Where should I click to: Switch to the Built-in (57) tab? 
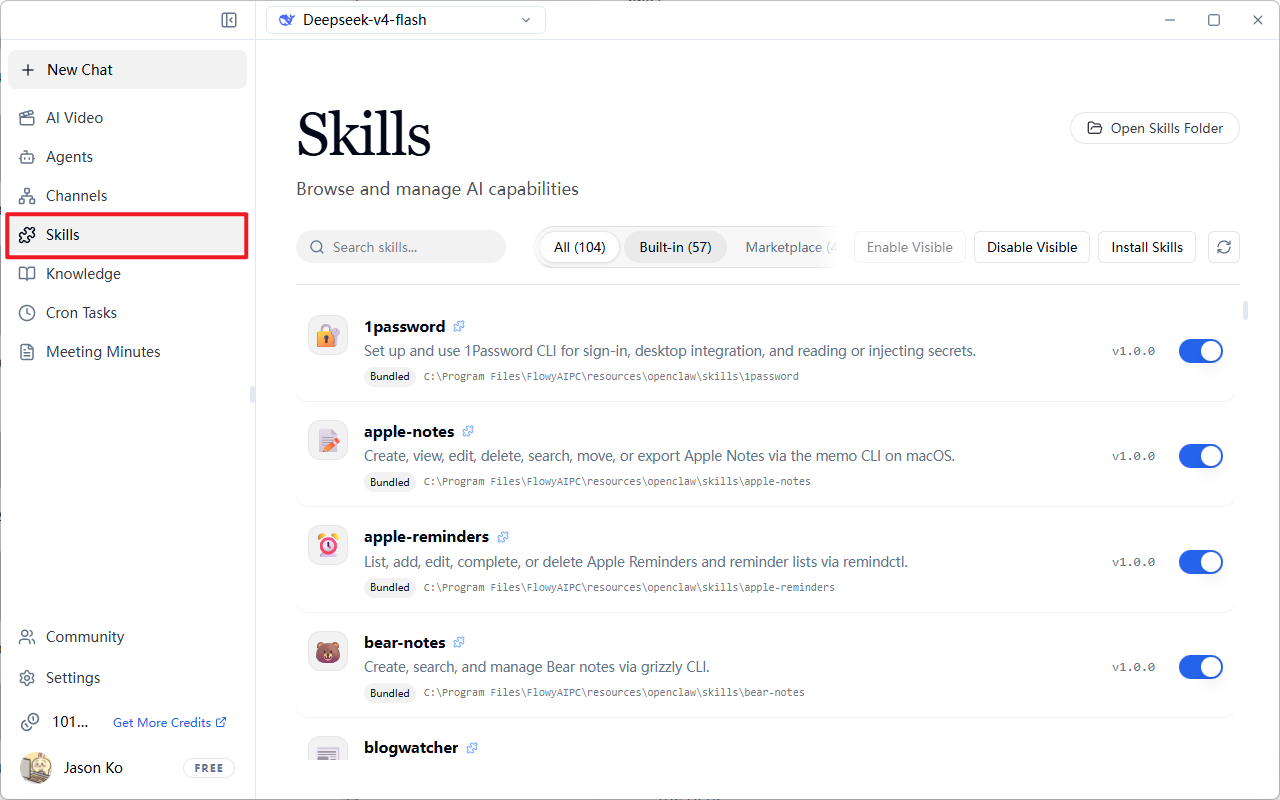[676, 247]
